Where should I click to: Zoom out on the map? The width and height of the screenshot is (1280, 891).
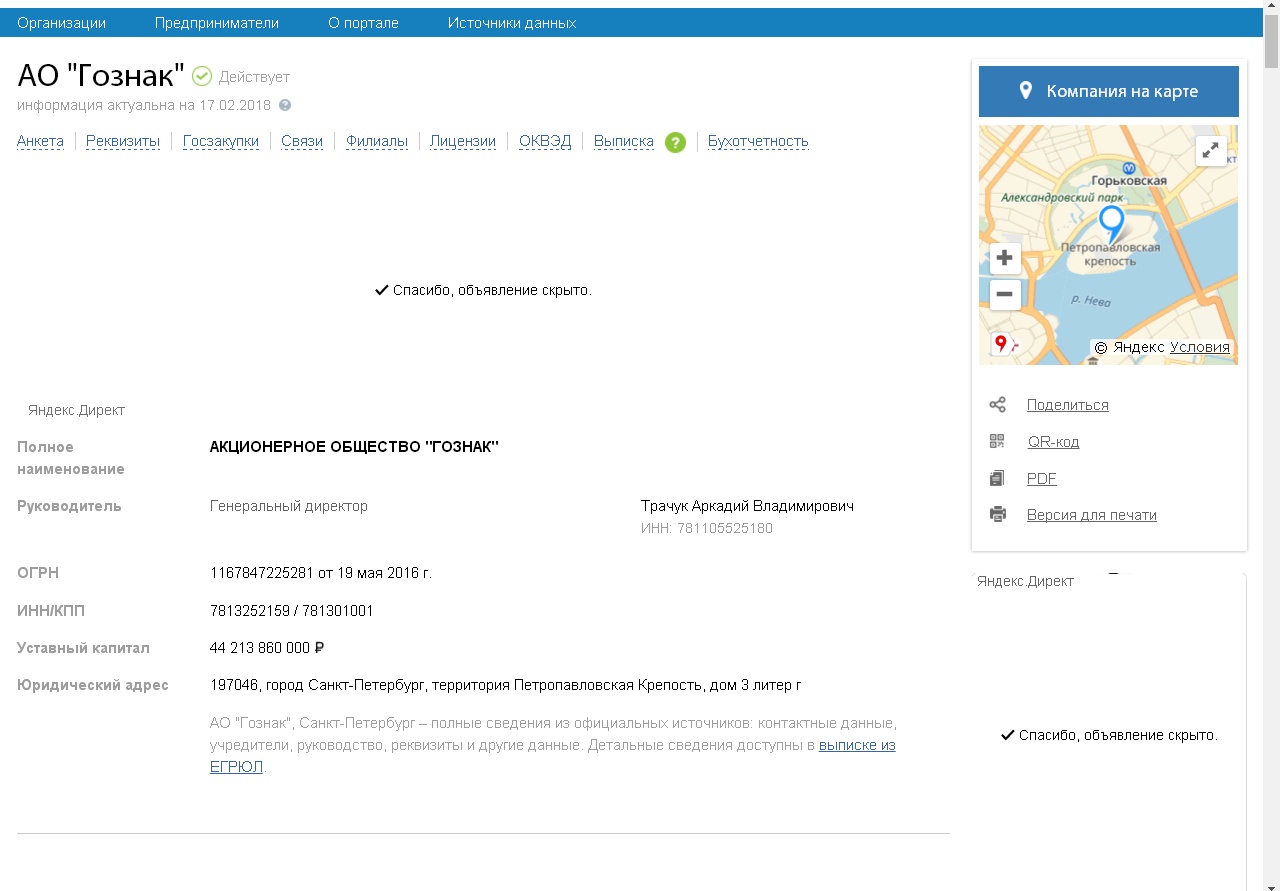tap(1005, 294)
